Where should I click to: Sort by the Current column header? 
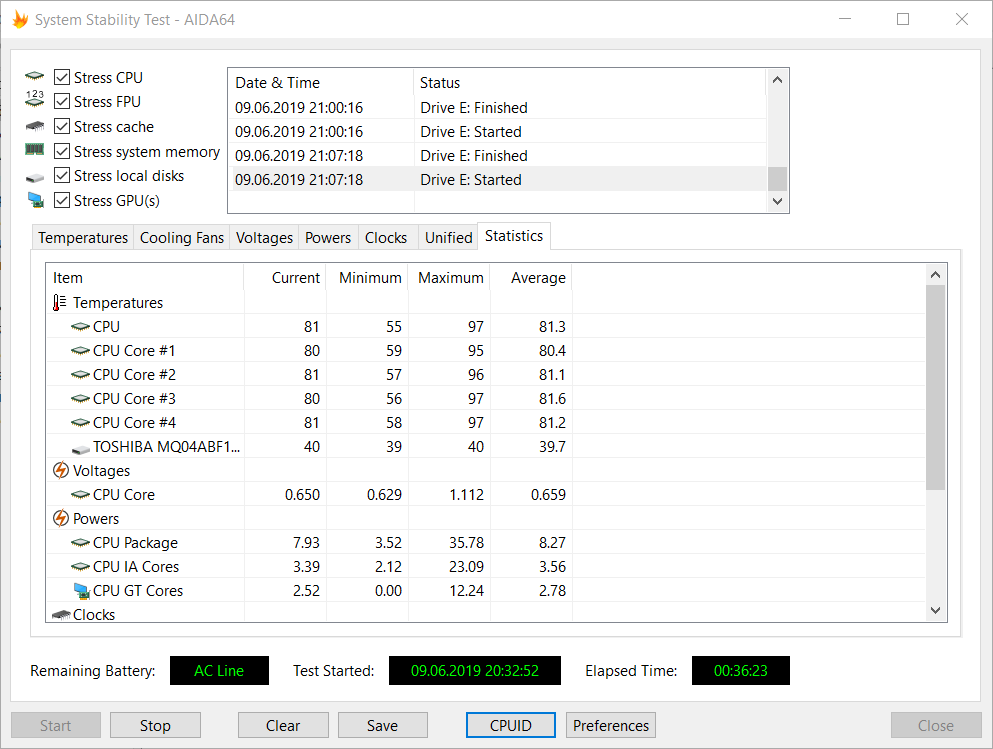click(x=285, y=278)
